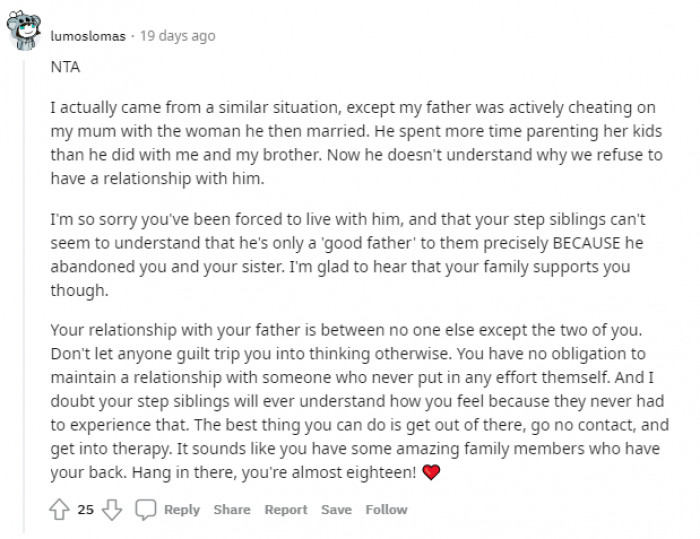Click the lumoslomas user avatar

[24, 33]
